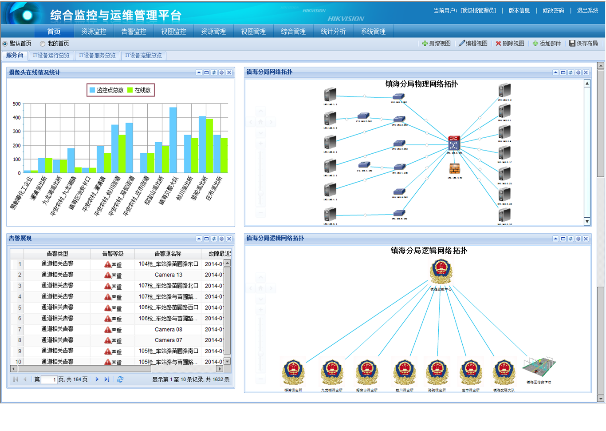
Task: Click the top police badge in logical topology
Action: pyautogui.click(x=439, y=273)
